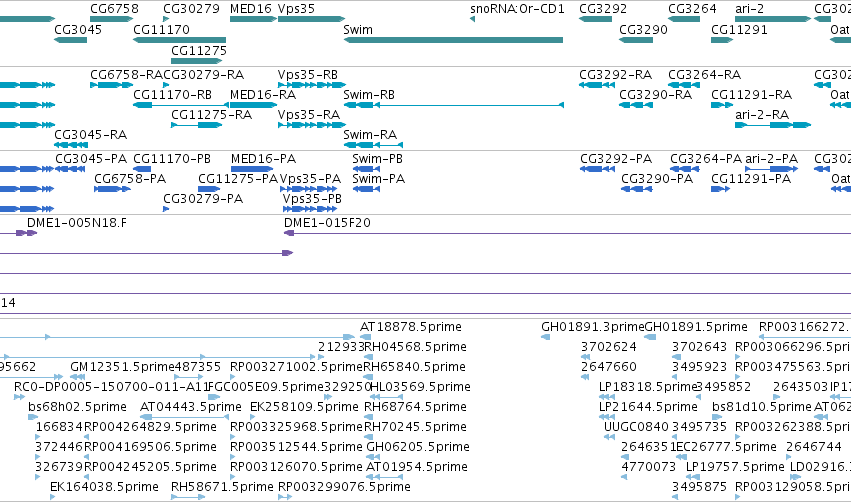
Task: Select the CG11275-RA transcript label
Action: (211, 115)
